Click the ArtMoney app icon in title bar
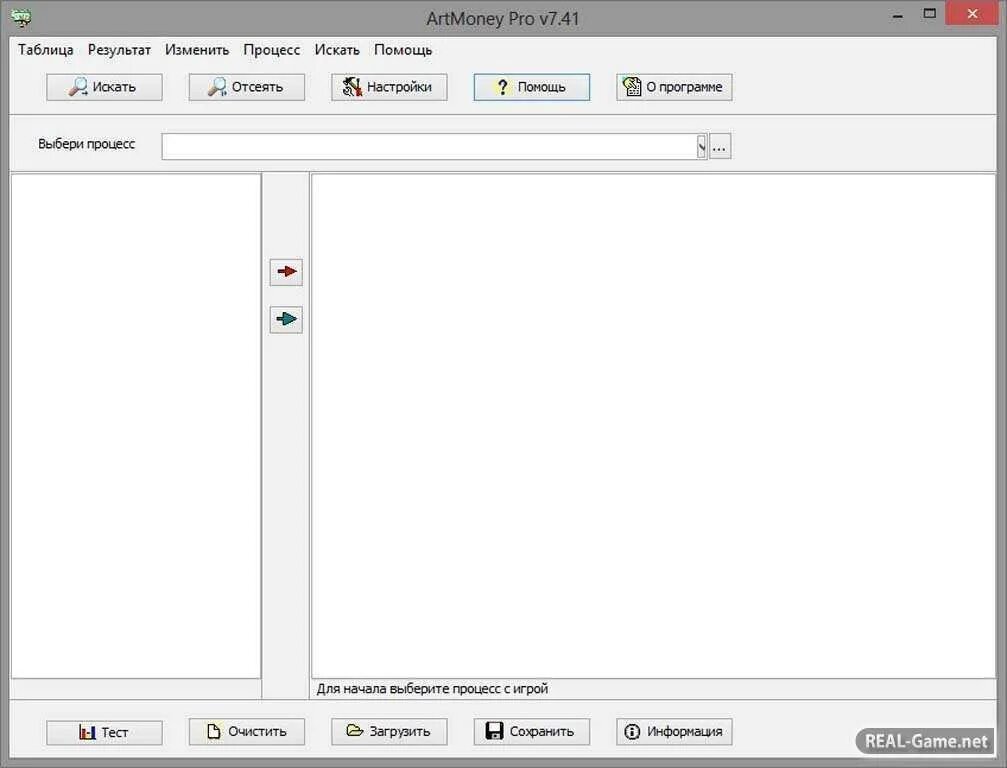1007x768 pixels. click(21, 17)
